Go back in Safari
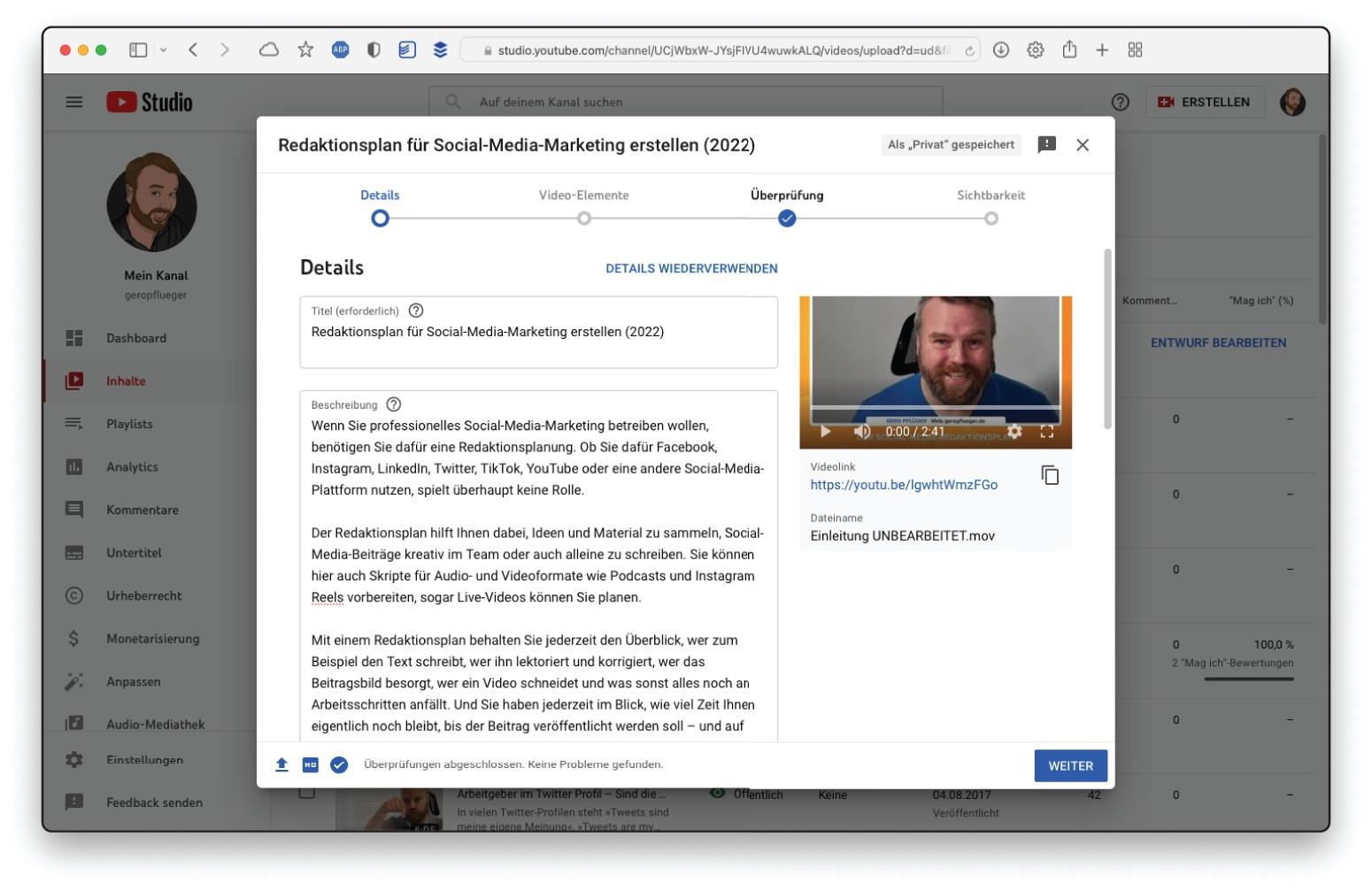1372x891 pixels. (x=193, y=50)
